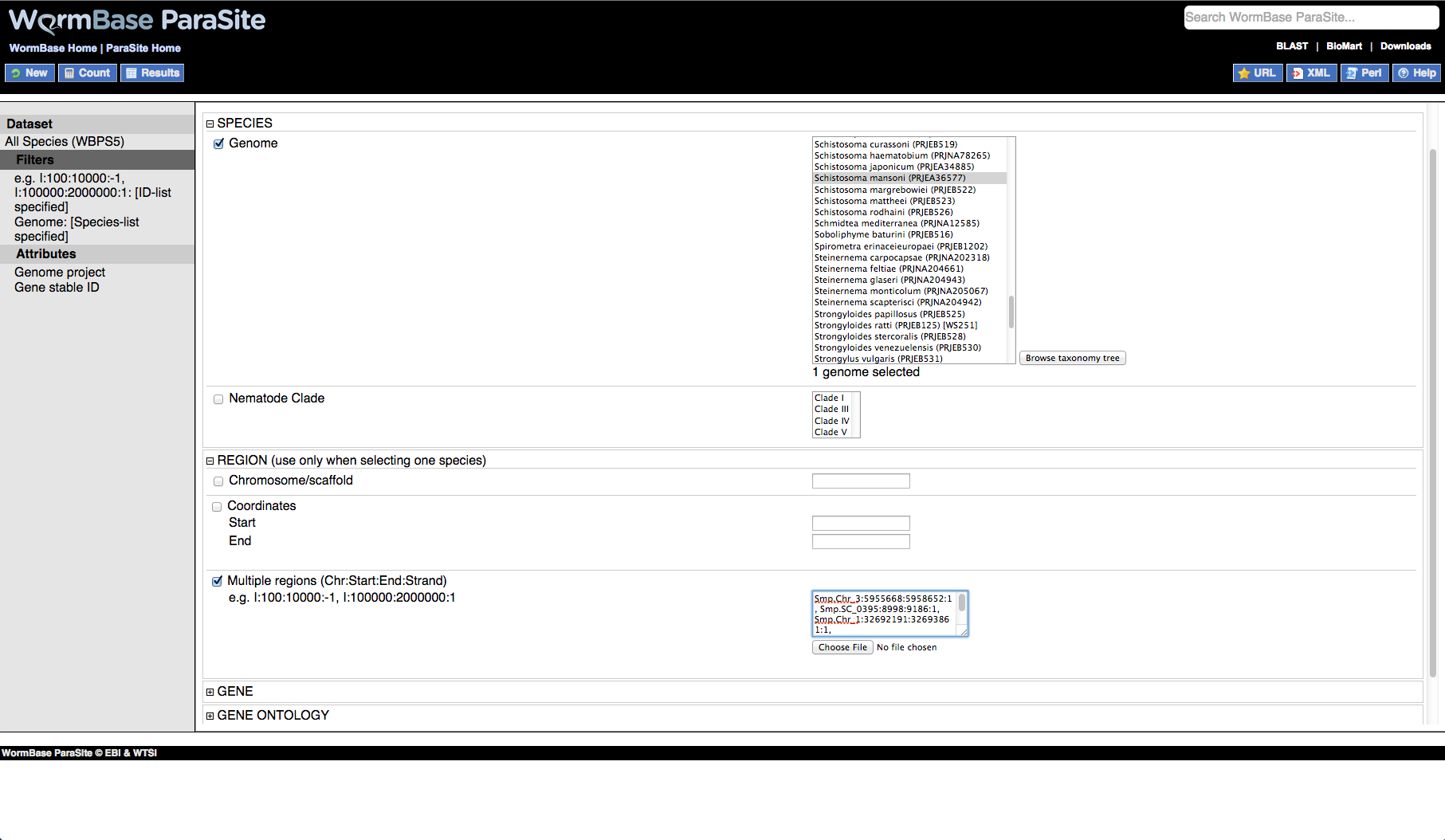
Task: Click the Browse taxonomy tree button
Action: point(1072,359)
